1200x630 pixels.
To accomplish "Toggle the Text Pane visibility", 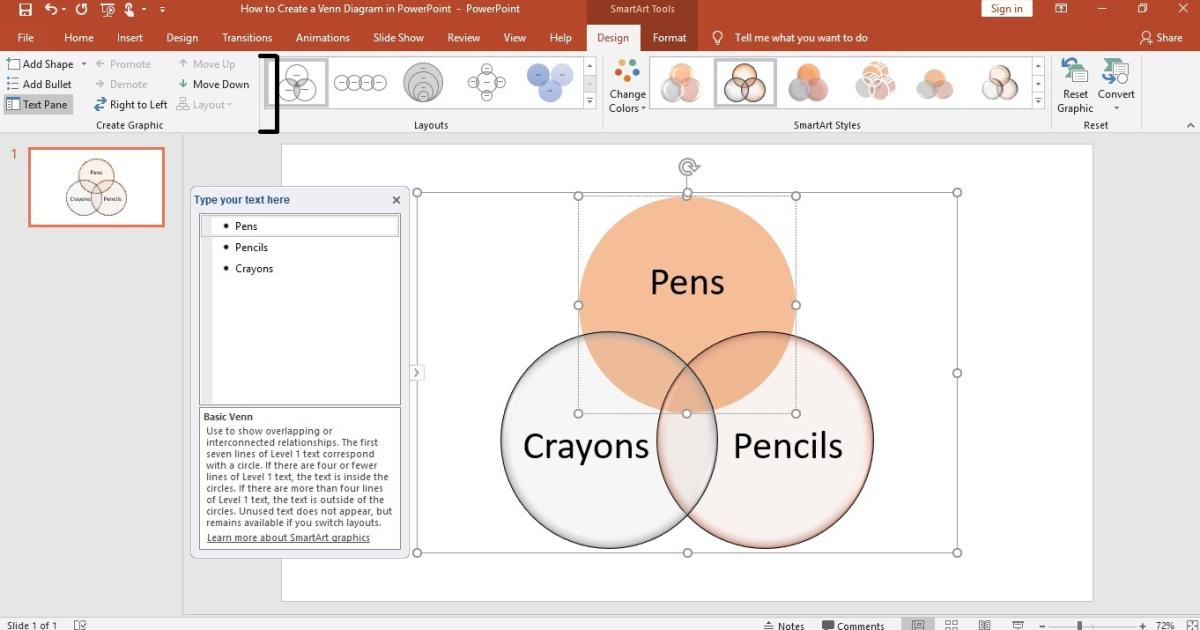I will pyautogui.click(x=38, y=104).
